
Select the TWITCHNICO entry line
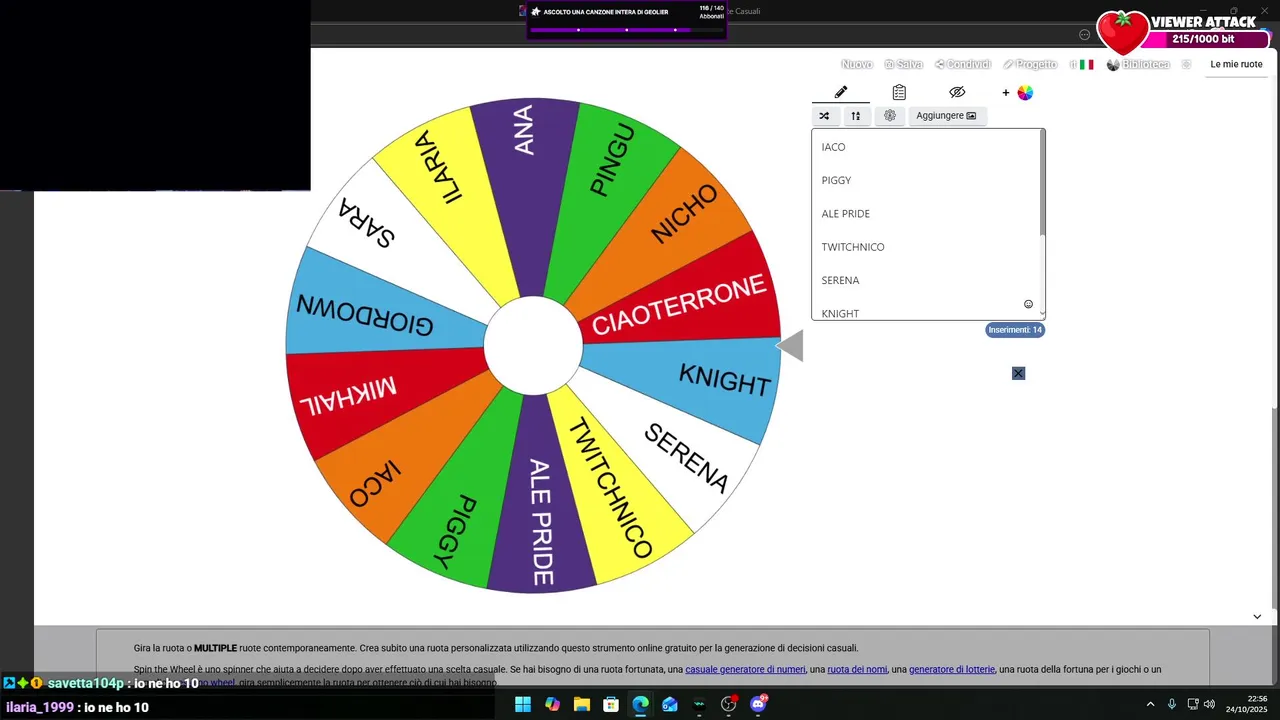pos(853,247)
